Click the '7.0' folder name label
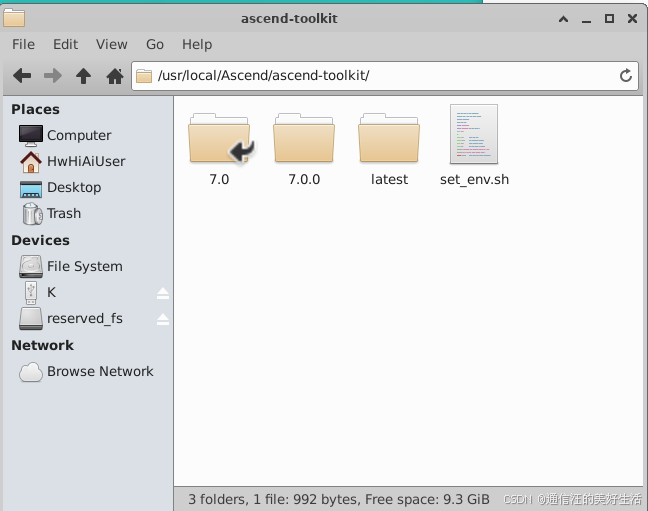The image size is (648, 511). (219, 179)
